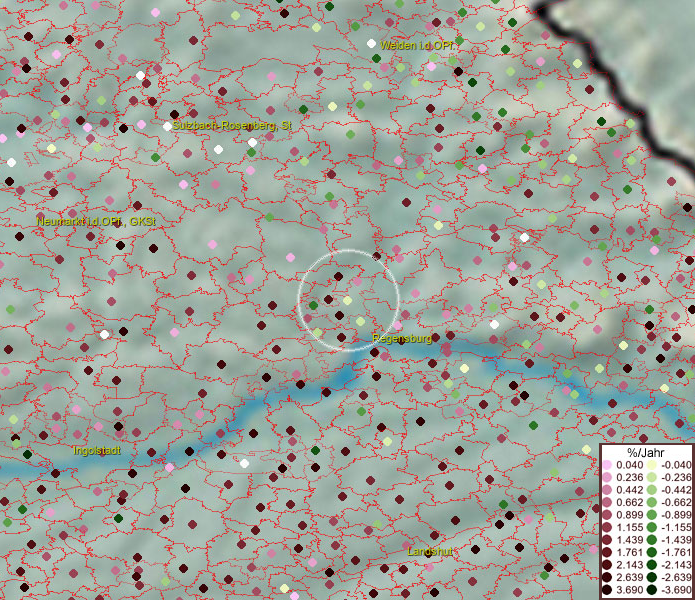Pick the -1.439 legend color swatch
Screen dimensions: 695x600
coord(652,540)
